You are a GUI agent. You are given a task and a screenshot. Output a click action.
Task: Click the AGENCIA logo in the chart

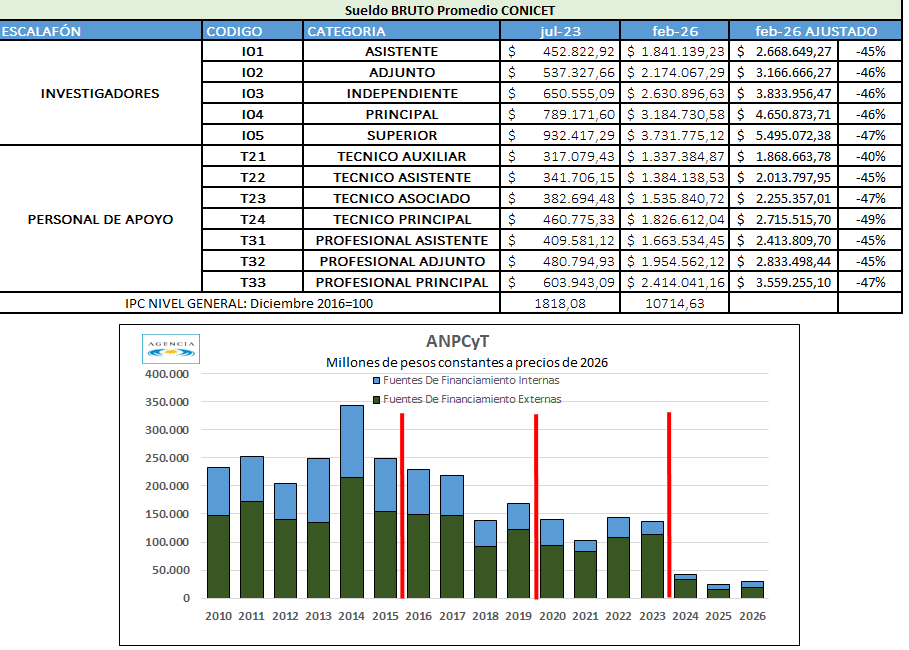[171, 349]
